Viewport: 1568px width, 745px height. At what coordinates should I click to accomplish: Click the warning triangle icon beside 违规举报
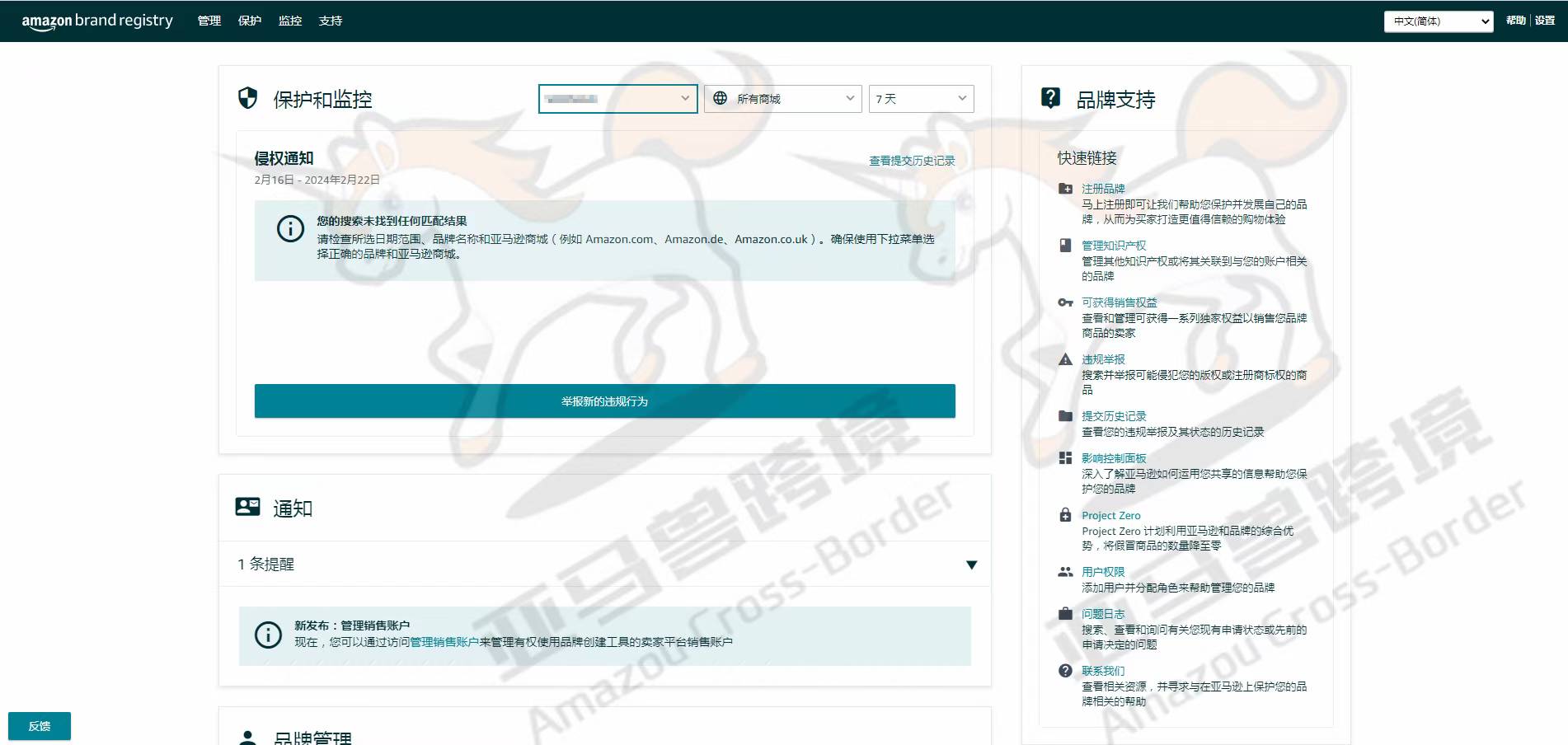(1065, 359)
